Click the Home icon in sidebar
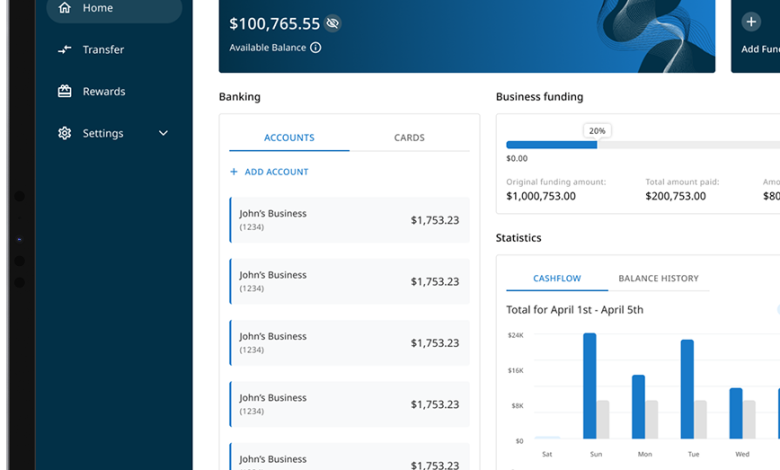The height and width of the screenshot is (470, 780). click(x=65, y=8)
